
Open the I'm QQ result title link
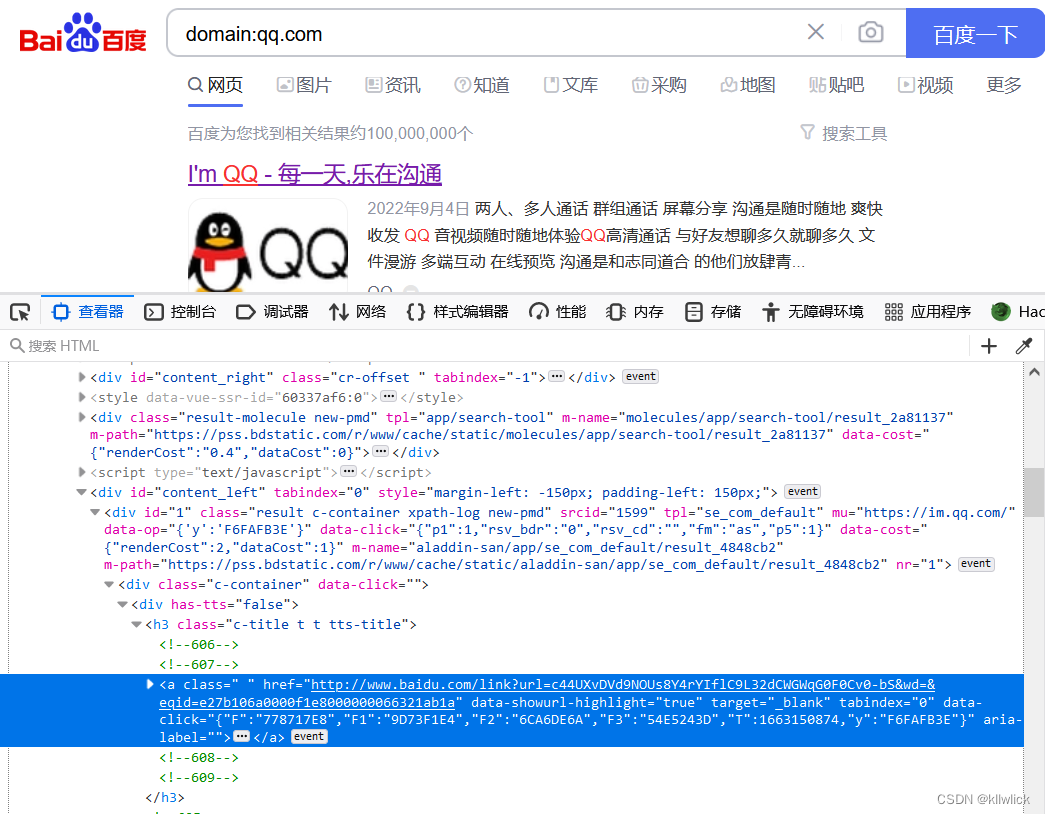tap(315, 174)
